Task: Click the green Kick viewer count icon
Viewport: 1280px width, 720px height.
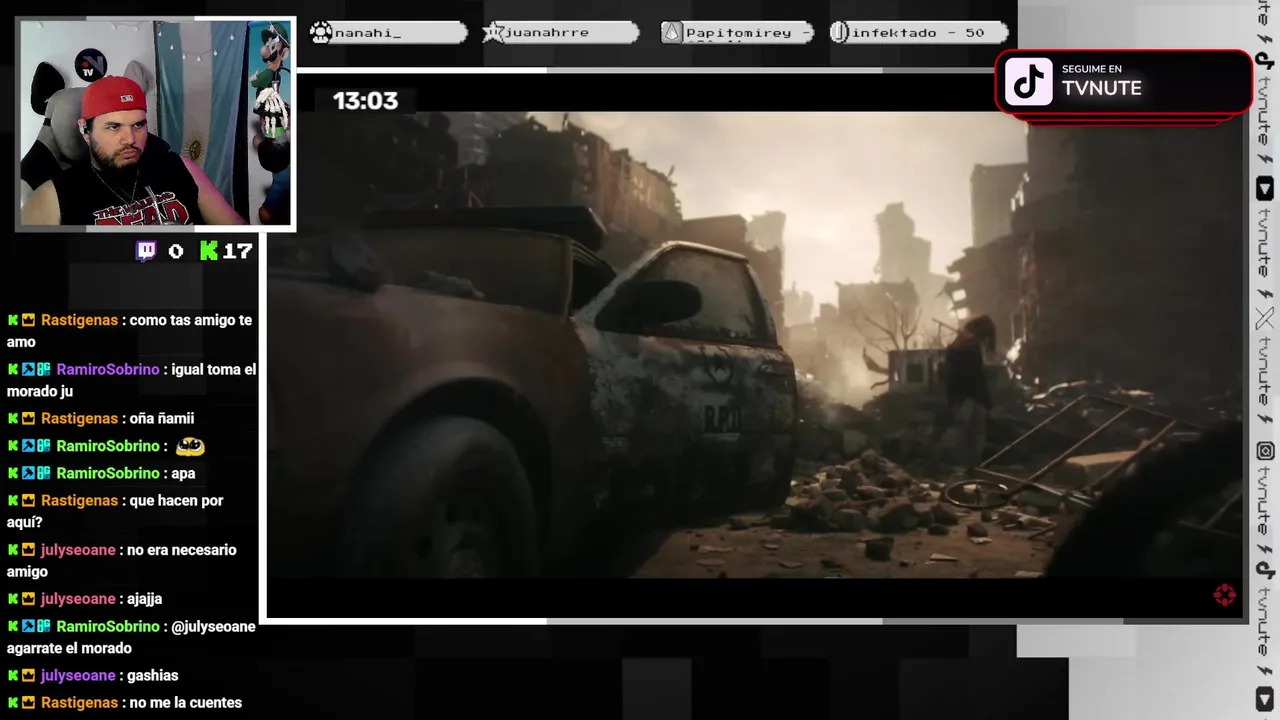Action: [x=209, y=251]
